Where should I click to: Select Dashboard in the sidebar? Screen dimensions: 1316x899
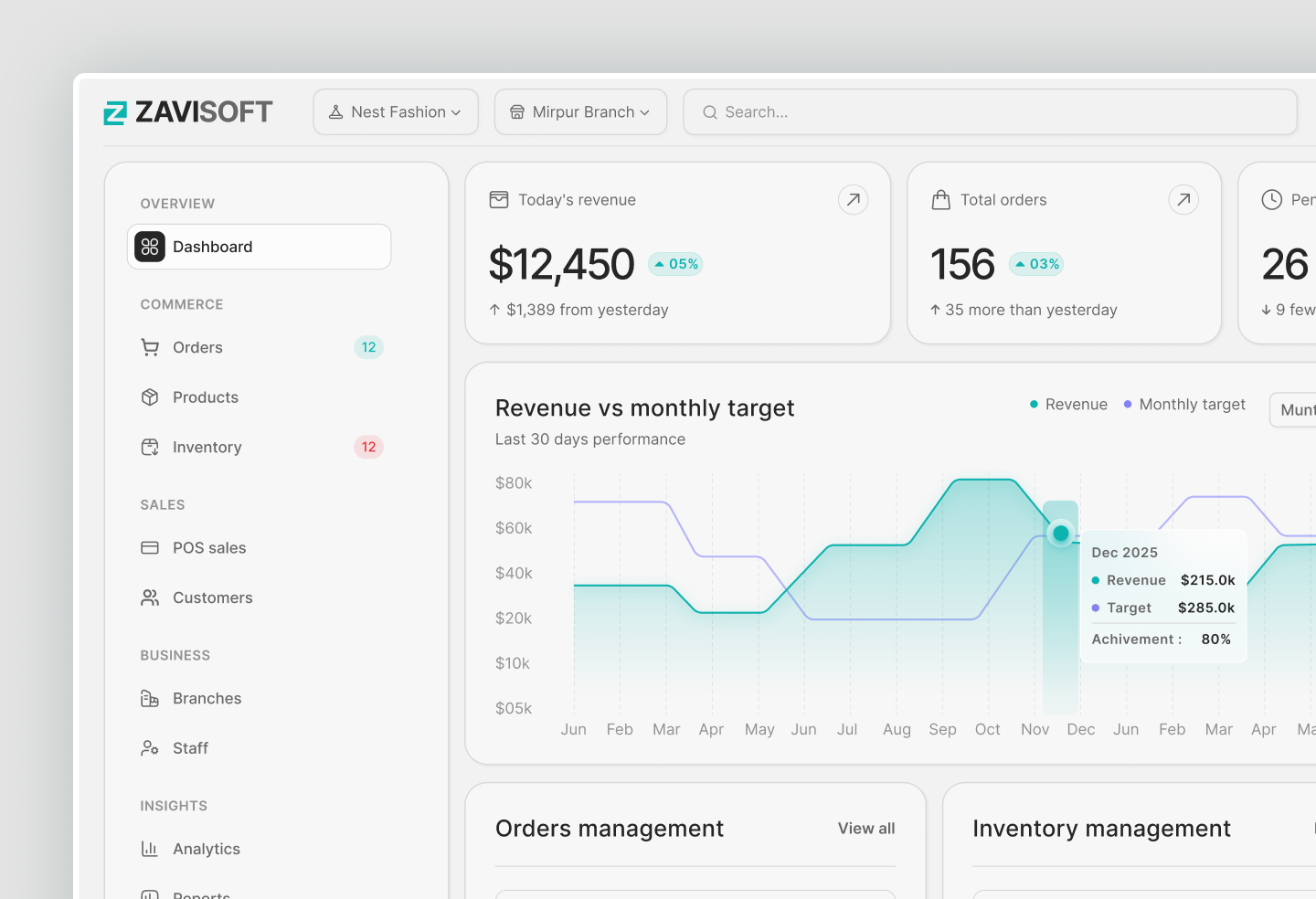click(260, 247)
